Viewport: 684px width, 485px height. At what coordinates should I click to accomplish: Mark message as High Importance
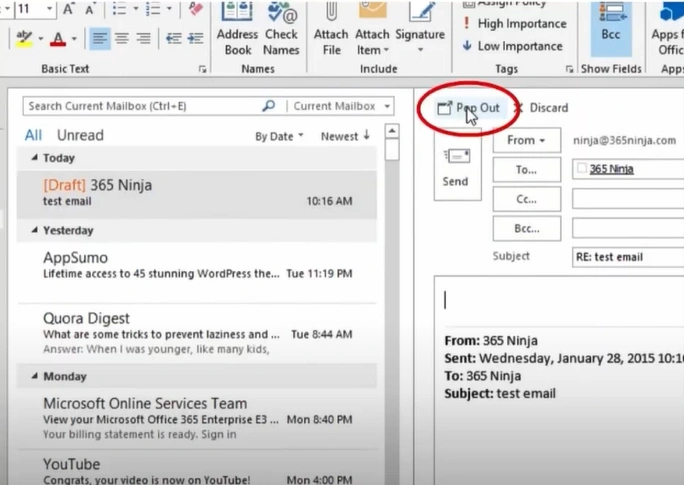(515, 24)
